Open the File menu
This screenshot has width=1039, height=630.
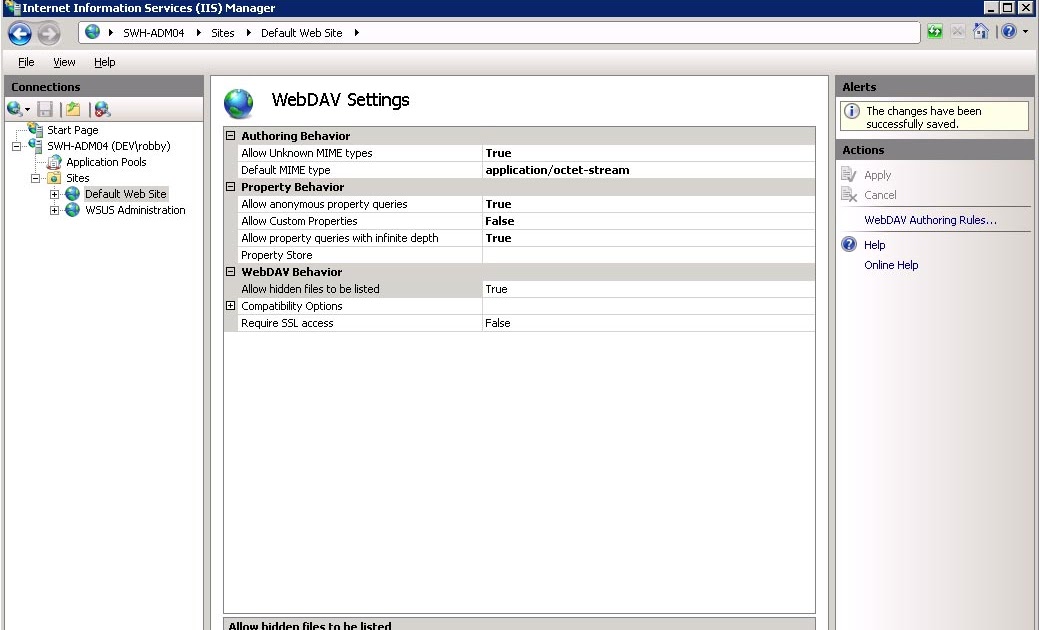click(27, 62)
